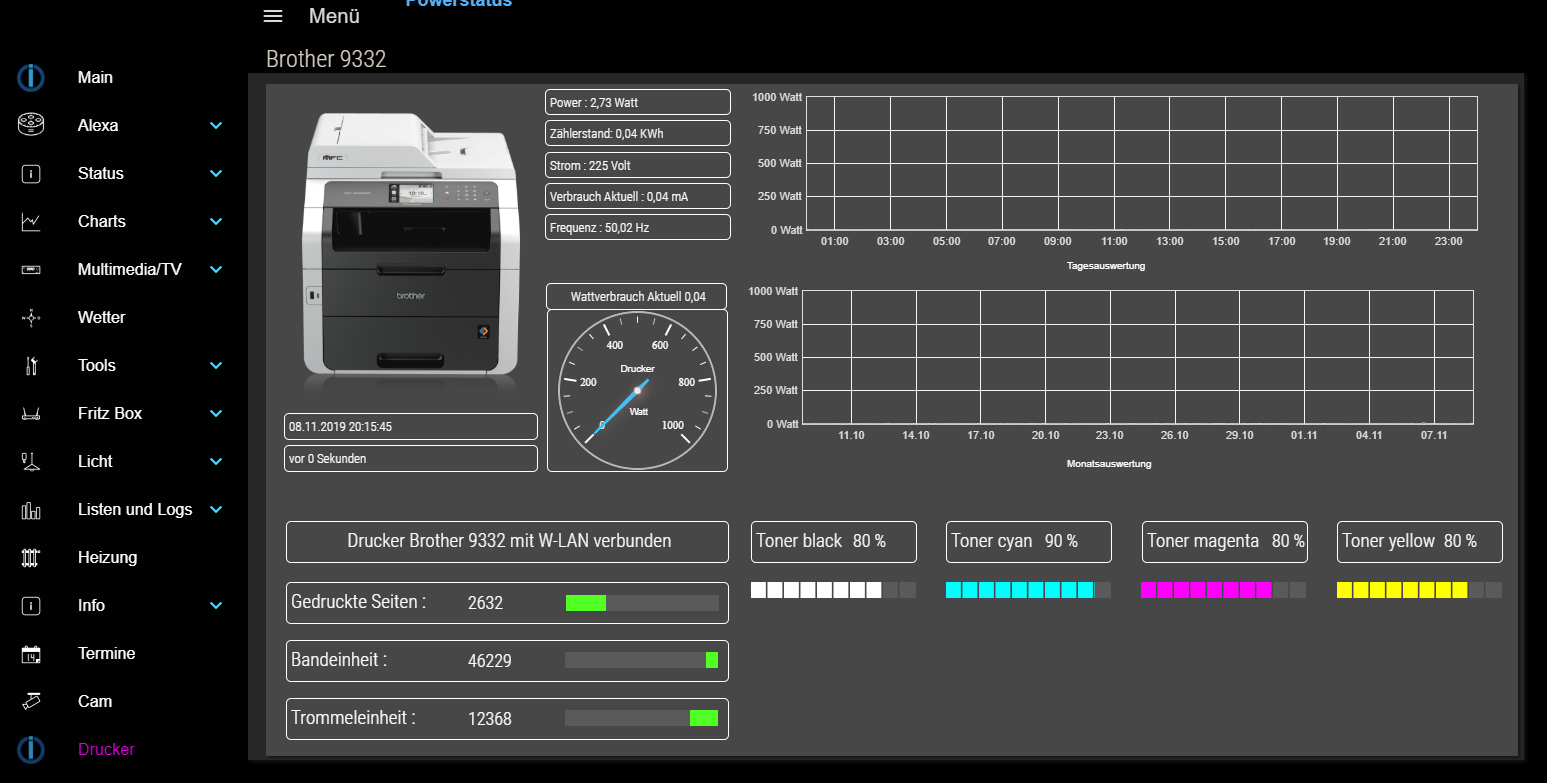The height and width of the screenshot is (783, 1547).
Task: Click the Menü label in header
Action: click(x=334, y=16)
